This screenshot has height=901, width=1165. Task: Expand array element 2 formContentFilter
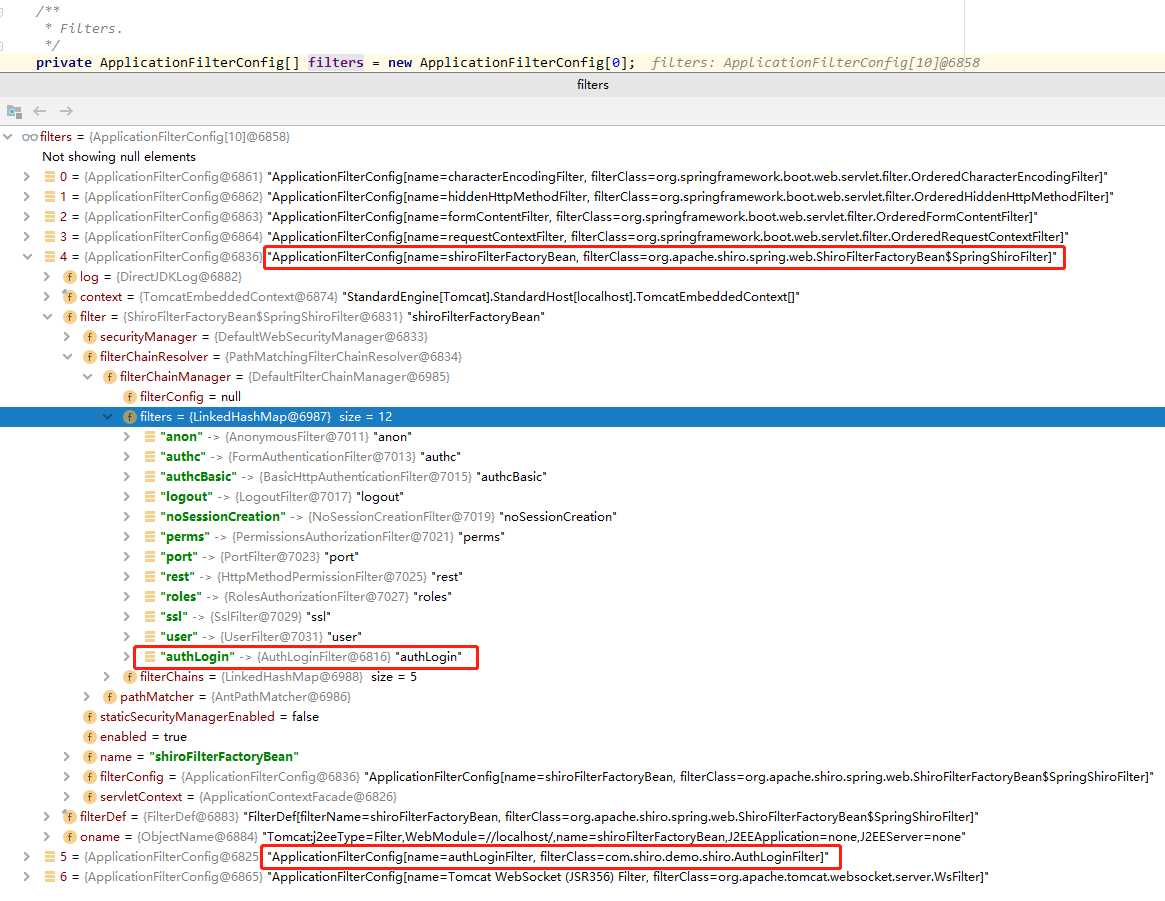click(x=27, y=217)
